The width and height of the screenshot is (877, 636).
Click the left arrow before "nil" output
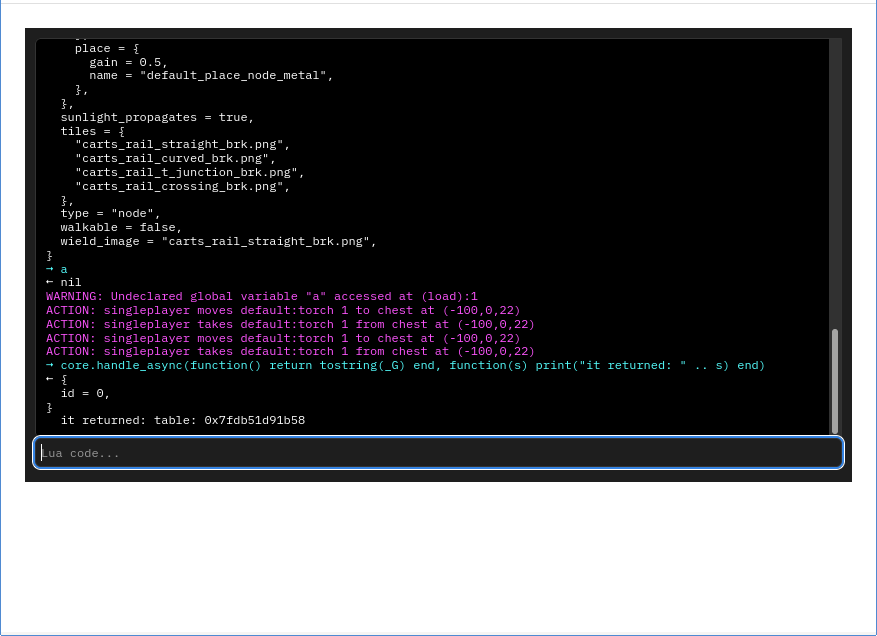pyautogui.click(x=50, y=283)
